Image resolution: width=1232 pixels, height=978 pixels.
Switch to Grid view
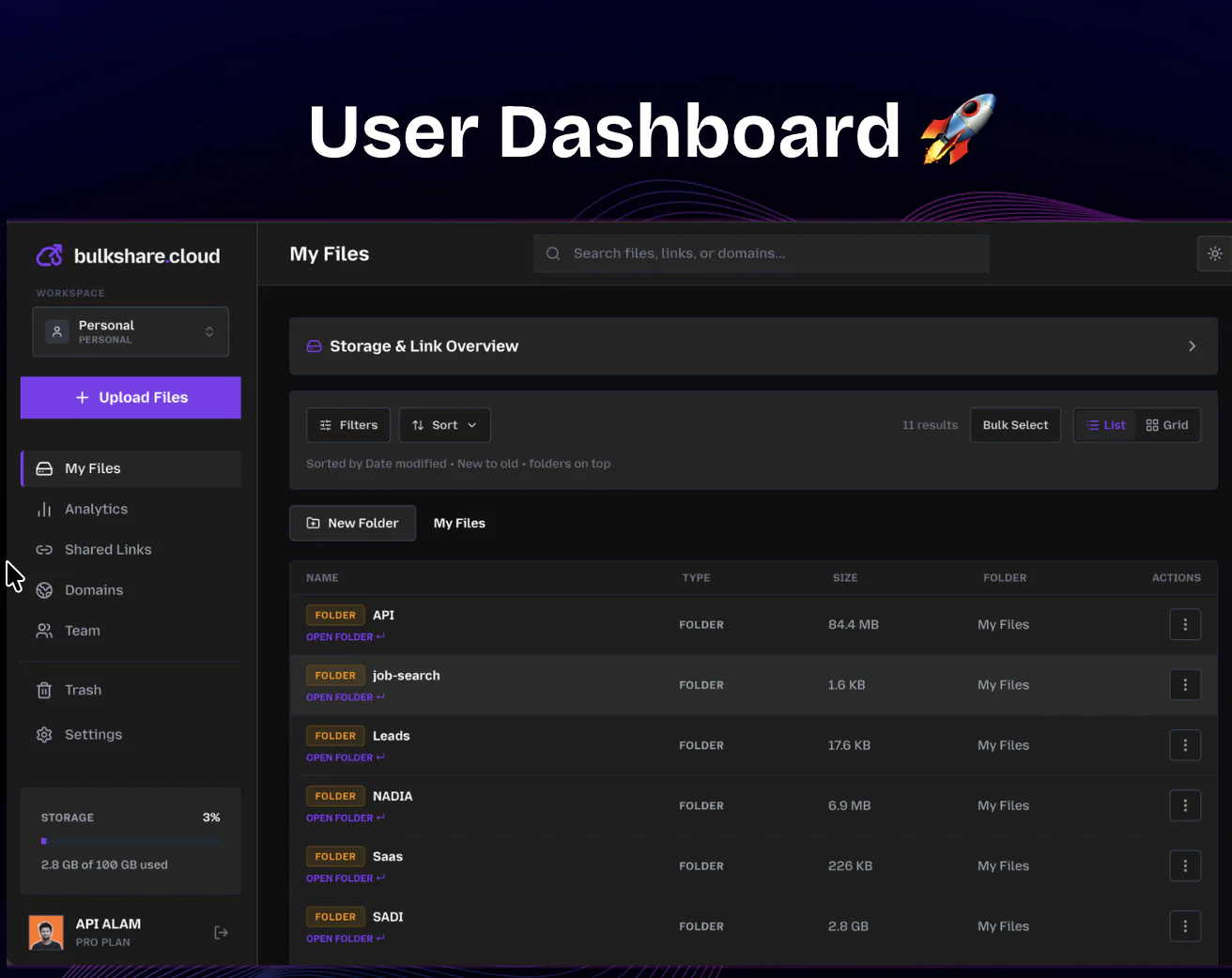coord(1167,424)
